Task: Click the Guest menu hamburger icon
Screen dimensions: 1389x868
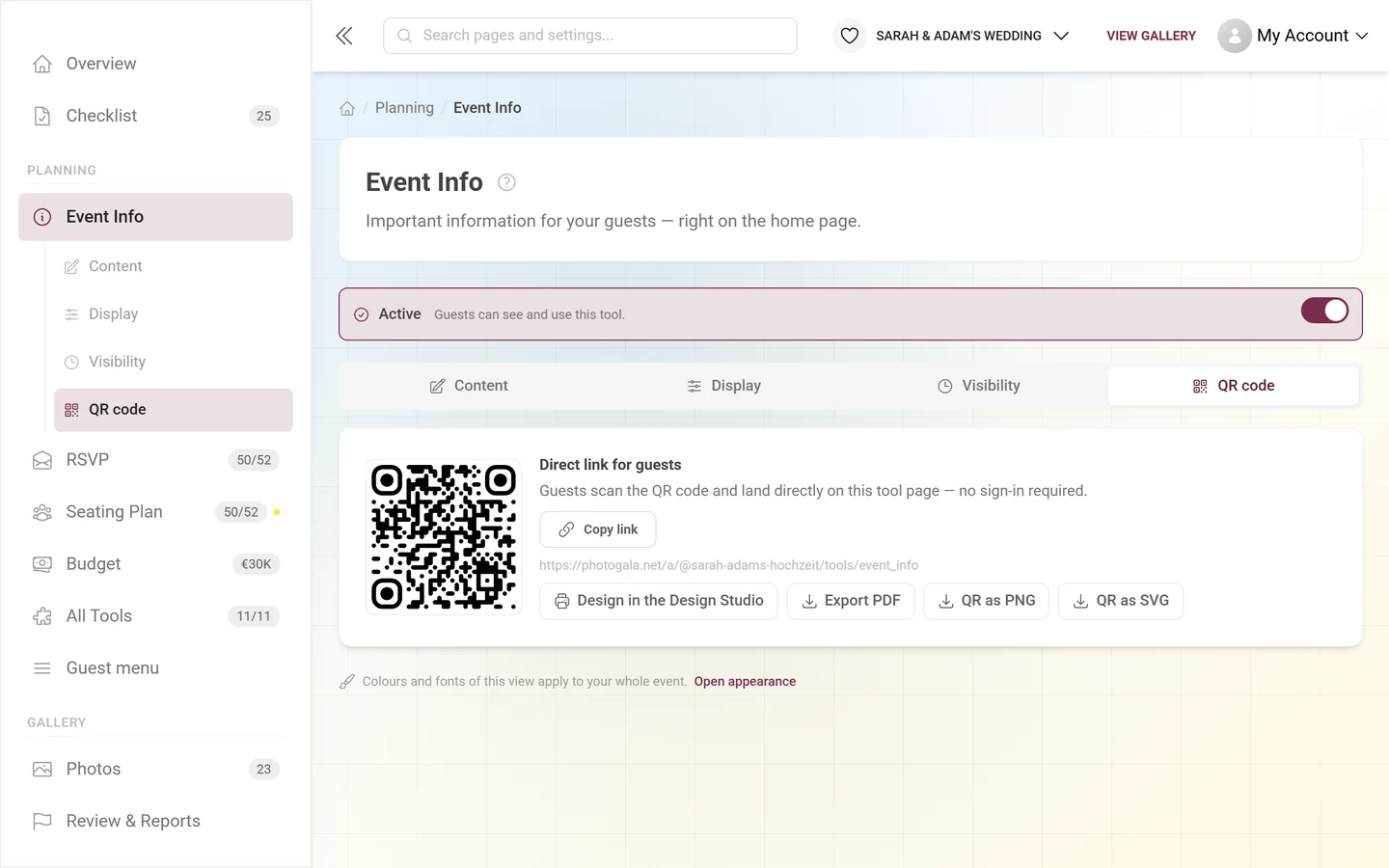Action: pyautogui.click(x=42, y=668)
